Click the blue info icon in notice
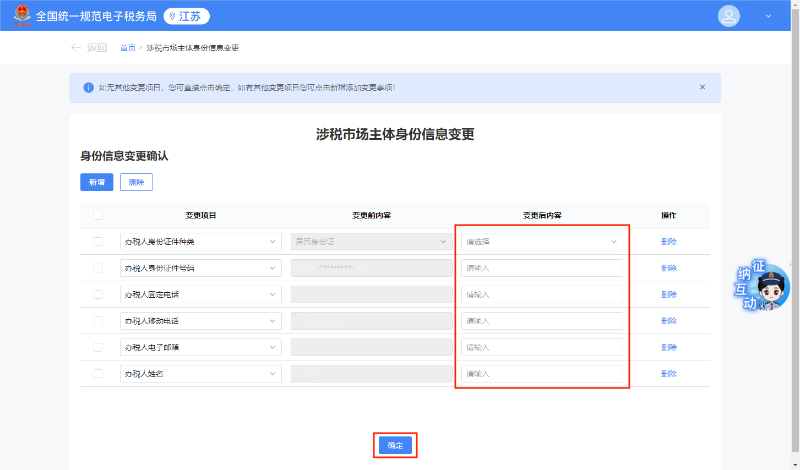Viewport: 800px width, 470px height. pos(88,87)
